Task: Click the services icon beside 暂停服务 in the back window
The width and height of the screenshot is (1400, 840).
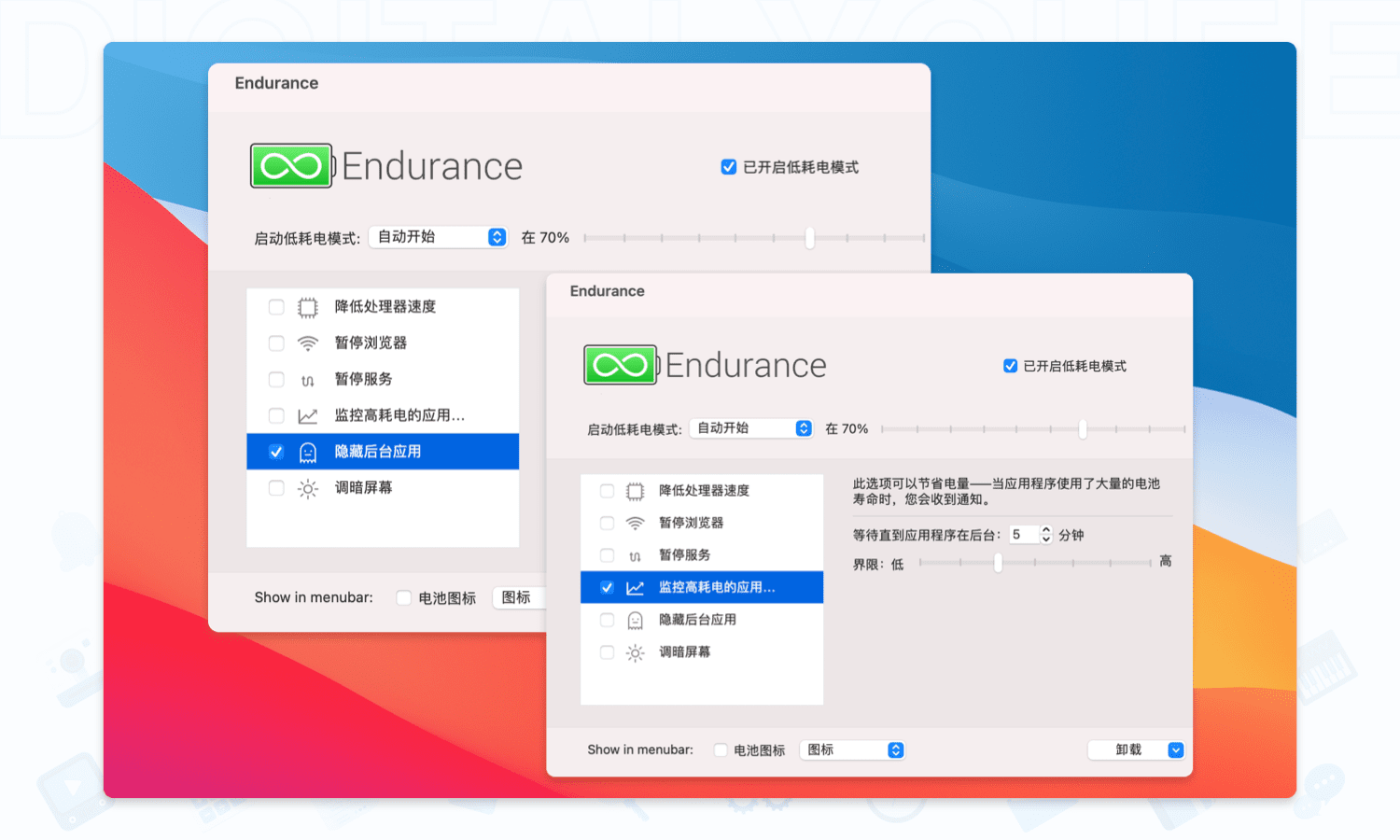Action: pyautogui.click(x=307, y=380)
